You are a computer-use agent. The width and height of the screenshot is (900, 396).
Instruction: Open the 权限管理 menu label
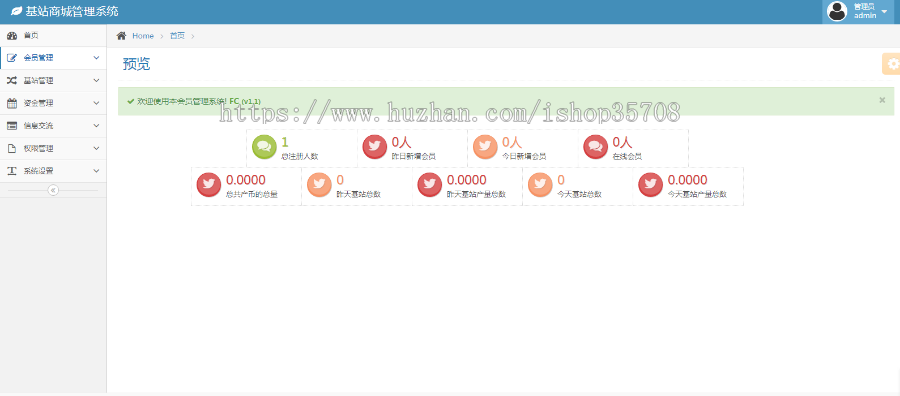pyautogui.click(x=38, y=148)
